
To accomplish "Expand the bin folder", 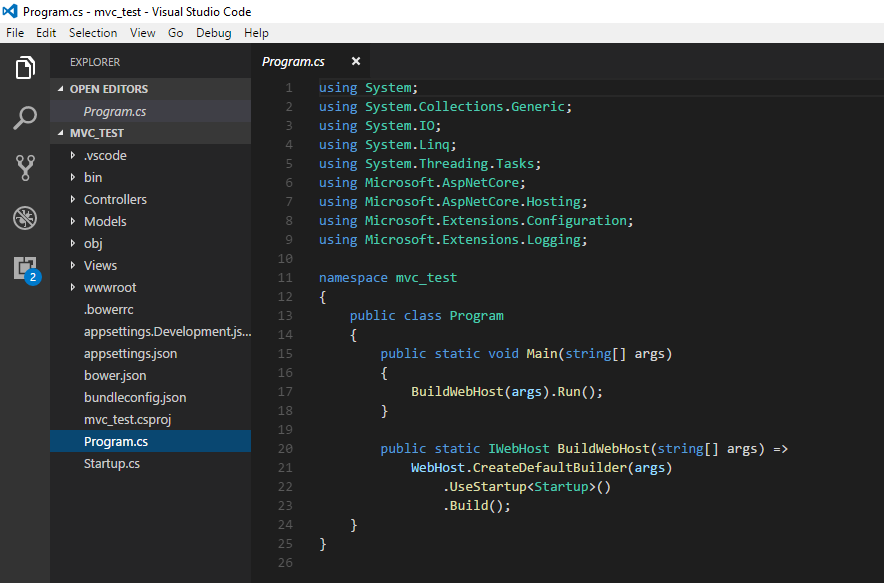I will [x=73, y=177].
